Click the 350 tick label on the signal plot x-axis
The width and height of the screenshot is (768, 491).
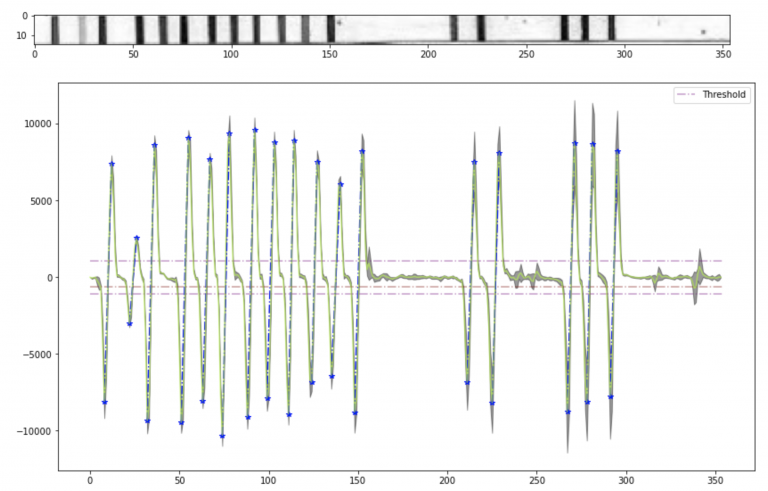coord(716,480)
